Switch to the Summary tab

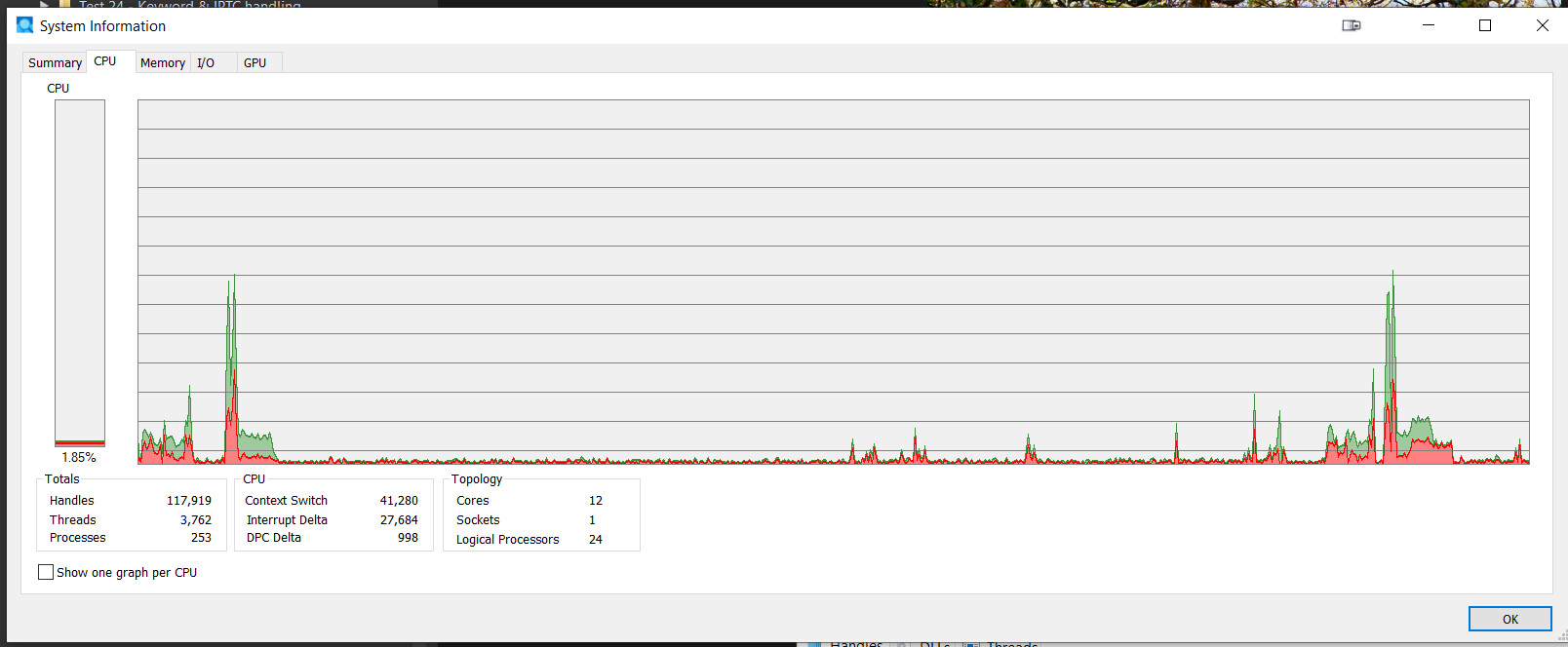(x=55, y=62)
